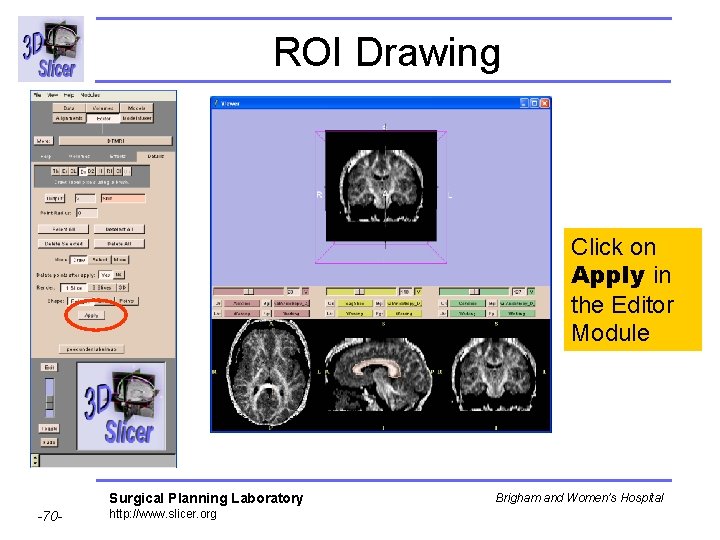Image resolution: width=720 pixels, height=540 pixels.
Task: Open the red slice orientation dropdown
Action: click(x=242, y=304)
